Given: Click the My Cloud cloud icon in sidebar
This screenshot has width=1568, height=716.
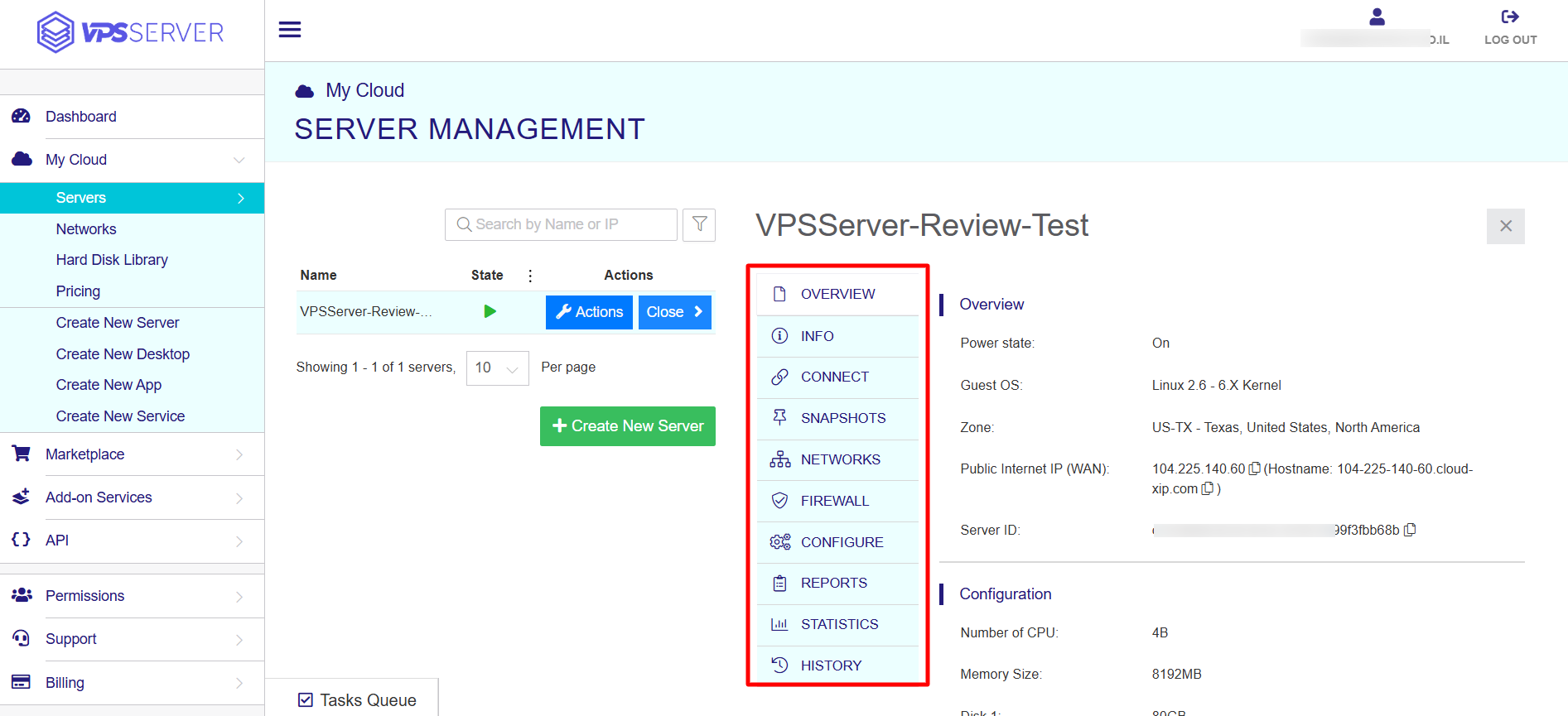Looking at the screenshot, I should tap(22, 159).
